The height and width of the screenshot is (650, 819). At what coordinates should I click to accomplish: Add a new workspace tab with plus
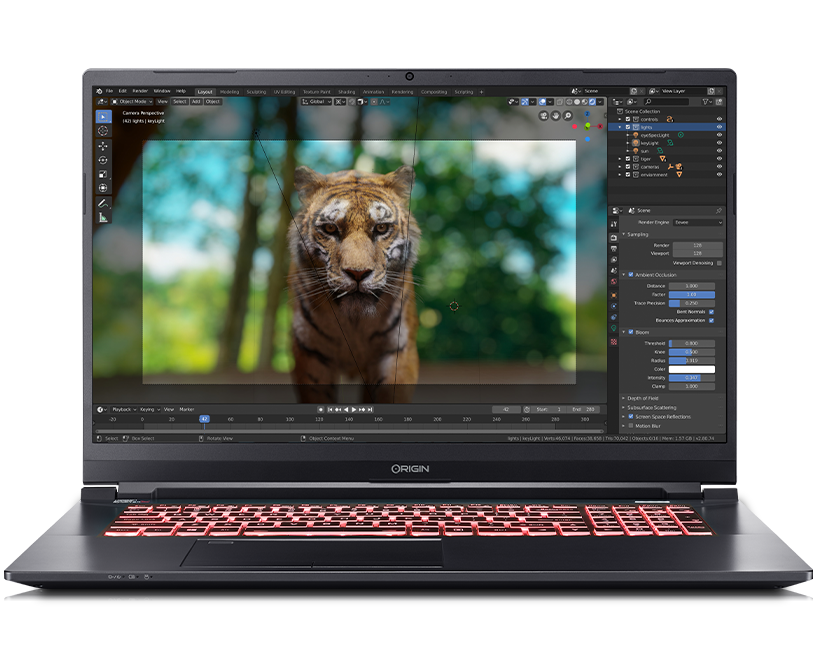[x=482, y=92]
